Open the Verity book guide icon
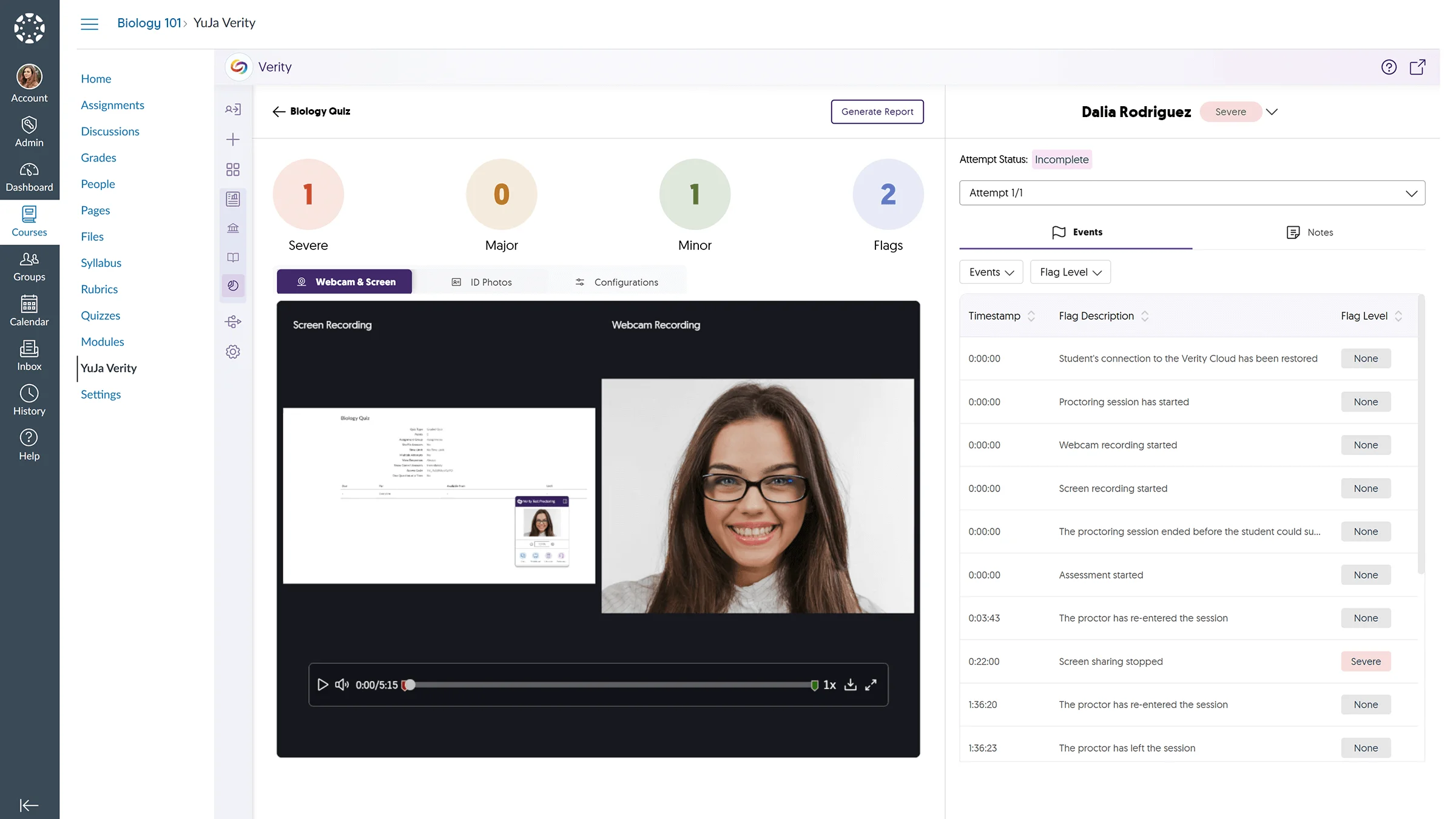Screen dimensions: 1456x819 233,257
